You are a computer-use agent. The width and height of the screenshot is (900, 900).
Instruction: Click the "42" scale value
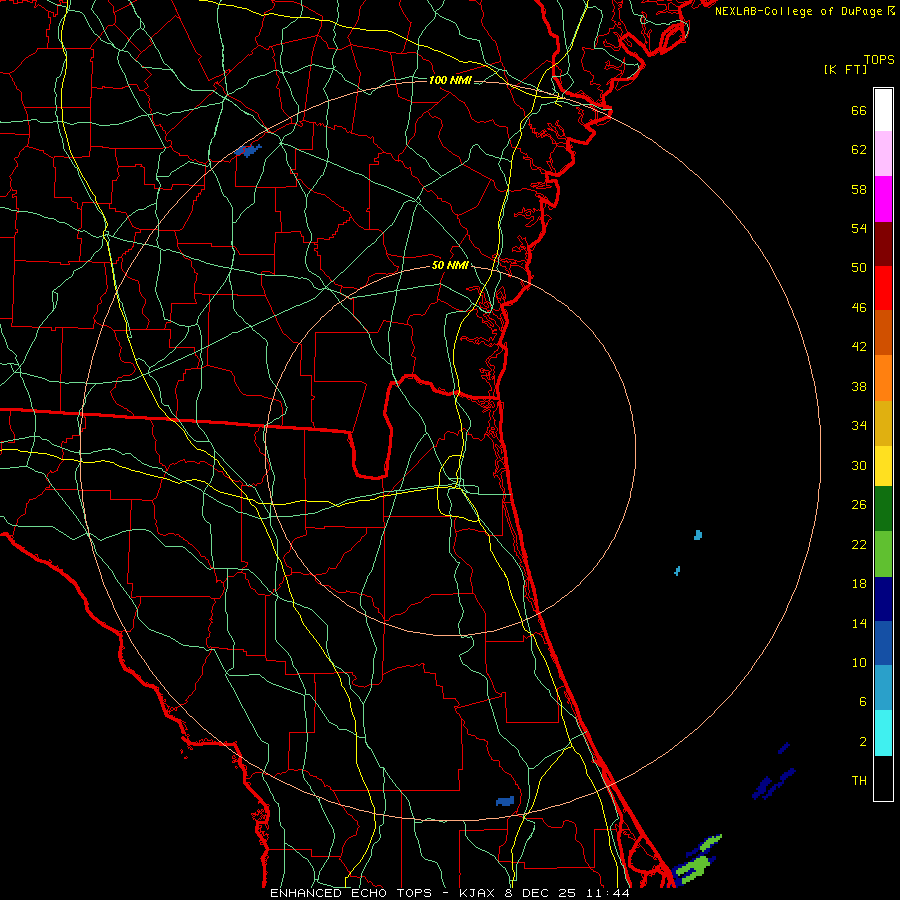coord(859,347)
